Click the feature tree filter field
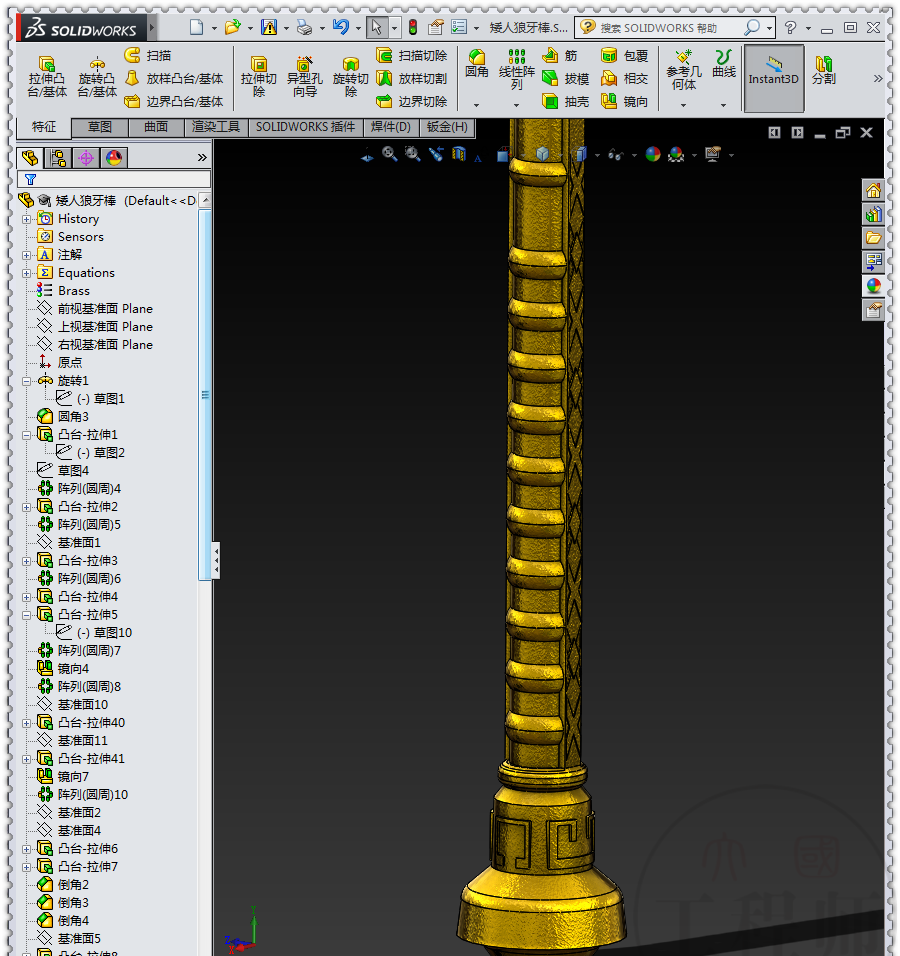This screenshot has height=956, width=900. [114, 179]
